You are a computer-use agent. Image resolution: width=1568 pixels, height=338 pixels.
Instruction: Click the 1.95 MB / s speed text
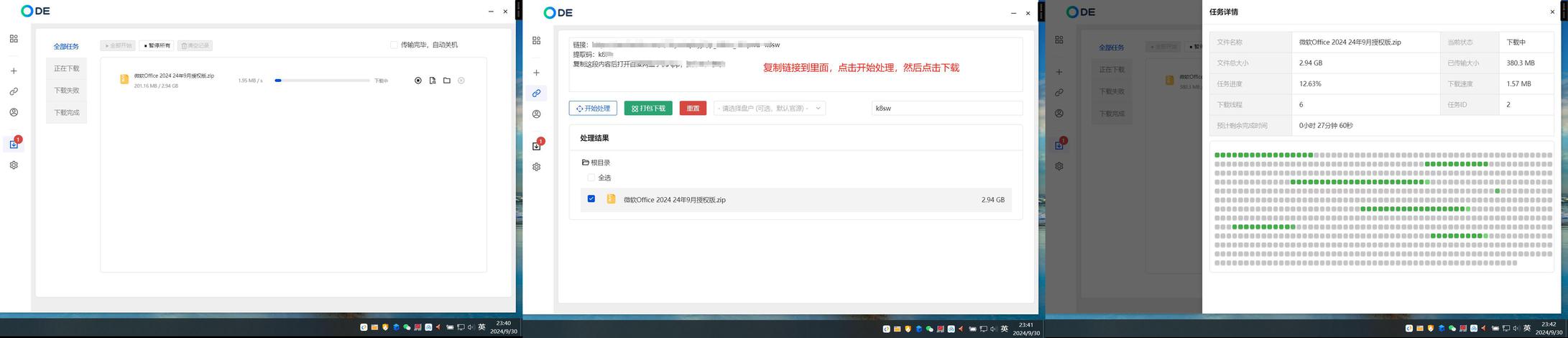coord(250,81)
